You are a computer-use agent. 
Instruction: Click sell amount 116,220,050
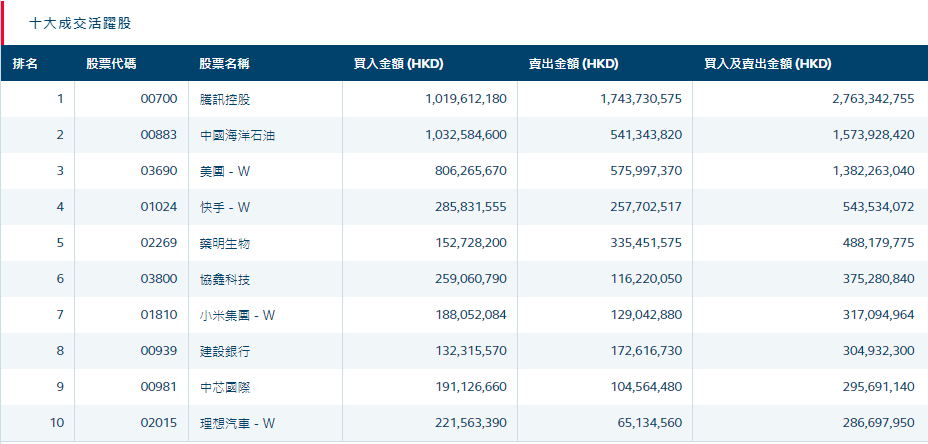tap(646, 279)
